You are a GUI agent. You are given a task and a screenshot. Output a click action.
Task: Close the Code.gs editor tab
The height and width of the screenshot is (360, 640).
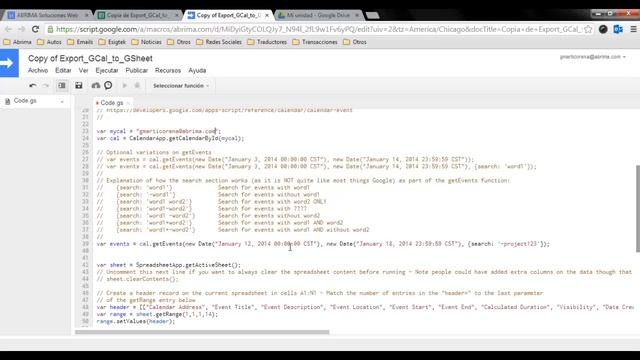128,103
